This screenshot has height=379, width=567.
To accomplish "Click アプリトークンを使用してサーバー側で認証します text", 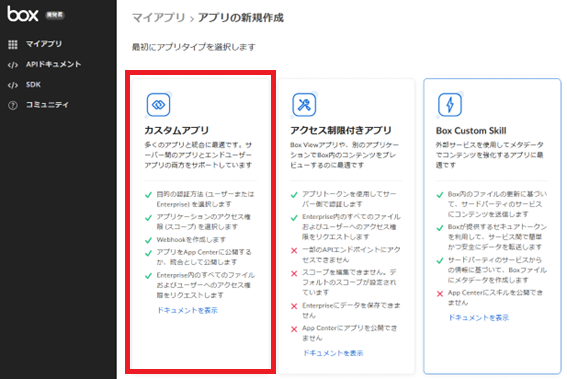I will coord(349,199).
